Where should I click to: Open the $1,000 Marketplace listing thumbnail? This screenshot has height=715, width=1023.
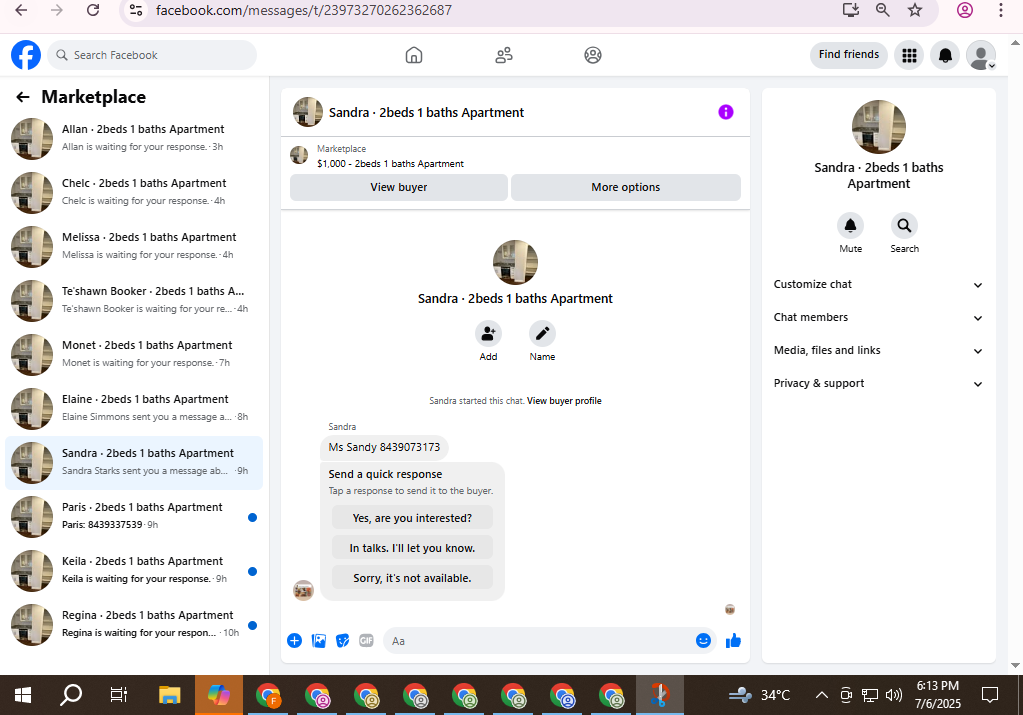[299, 155]
